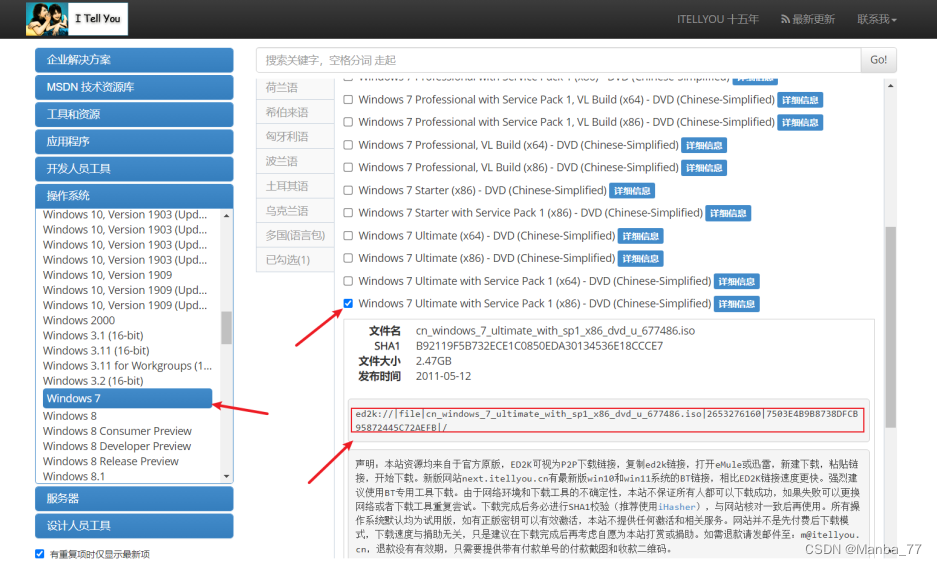Select Windows 3.2 (16-bit) entry
Screen dimensions: 937x565
point(93,381)
